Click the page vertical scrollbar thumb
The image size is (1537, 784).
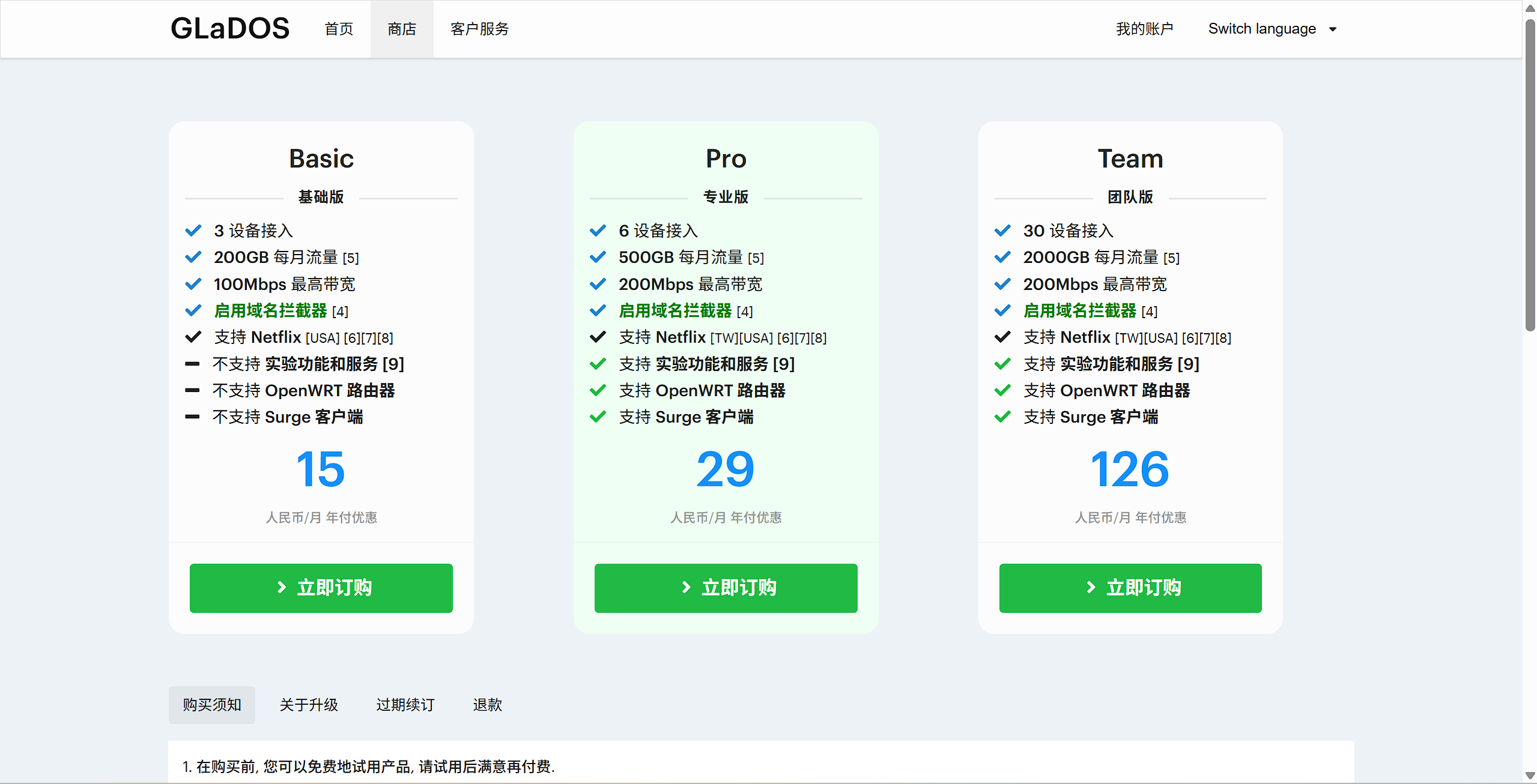point(1530,174)
